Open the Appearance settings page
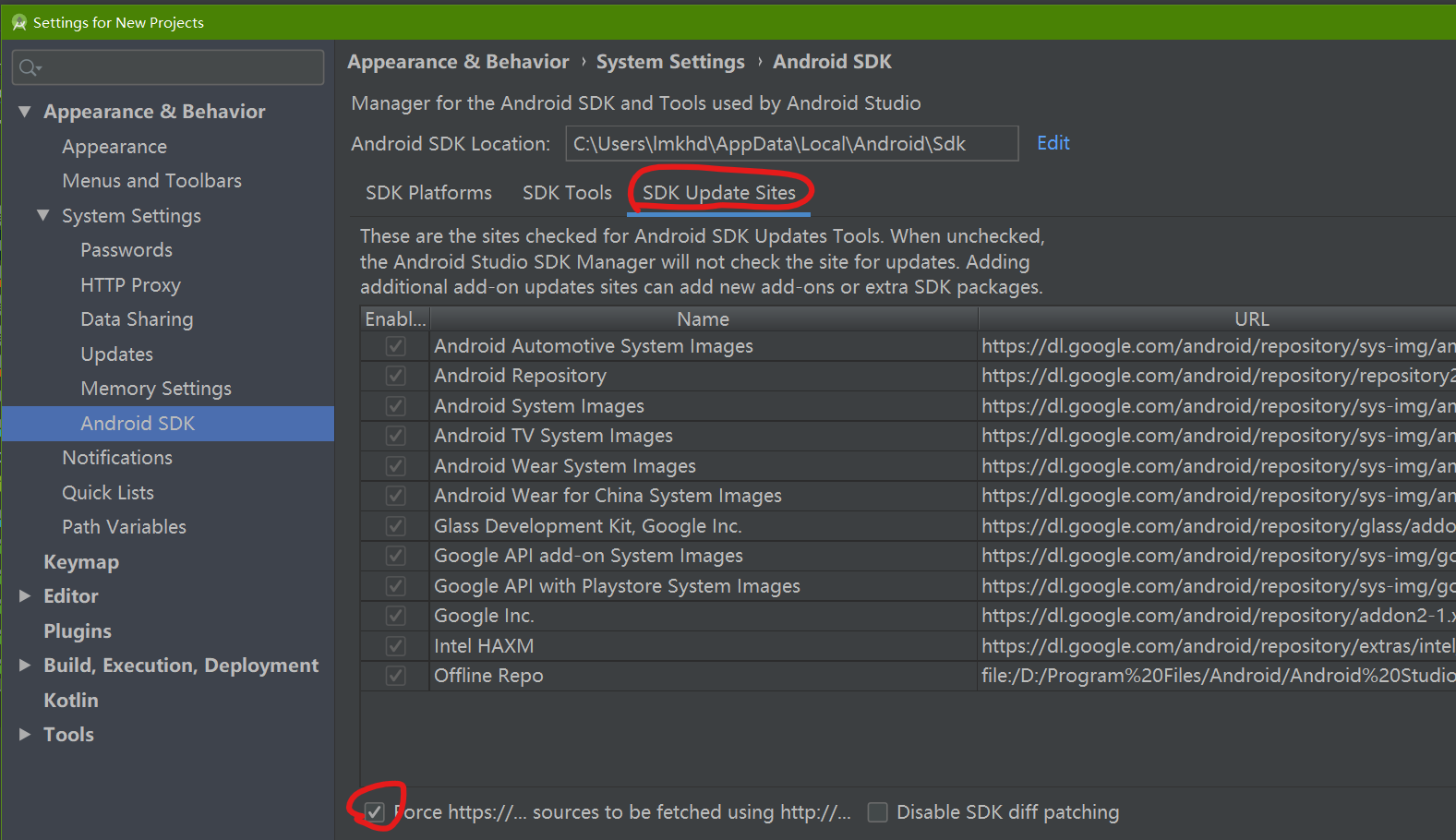The height and width of the screenshot is (840, 1456). [x=114, y=147]
